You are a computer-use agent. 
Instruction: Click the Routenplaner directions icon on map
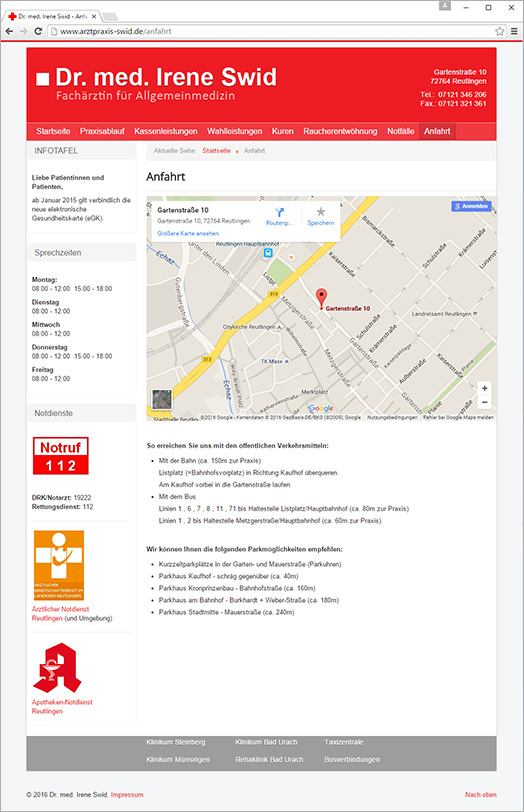[x=280, y=212]
